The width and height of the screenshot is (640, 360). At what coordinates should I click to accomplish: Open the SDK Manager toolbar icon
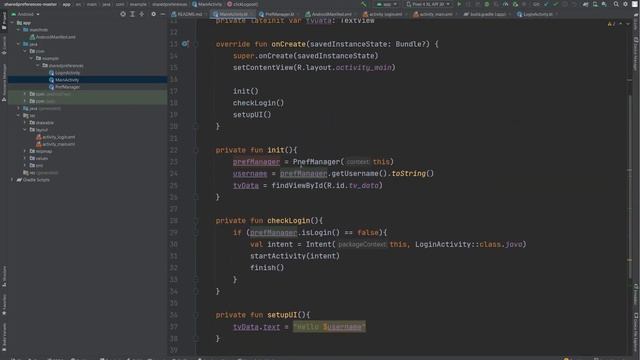point(604,4)
